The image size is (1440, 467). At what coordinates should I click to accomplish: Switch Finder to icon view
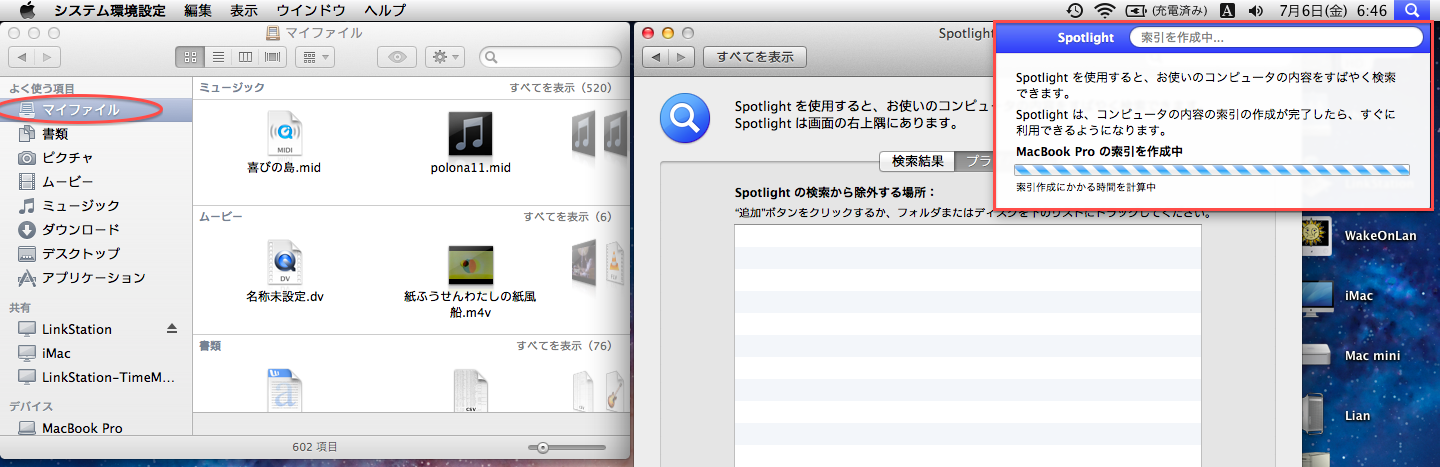pyautogui.click(x=190, y=57)
